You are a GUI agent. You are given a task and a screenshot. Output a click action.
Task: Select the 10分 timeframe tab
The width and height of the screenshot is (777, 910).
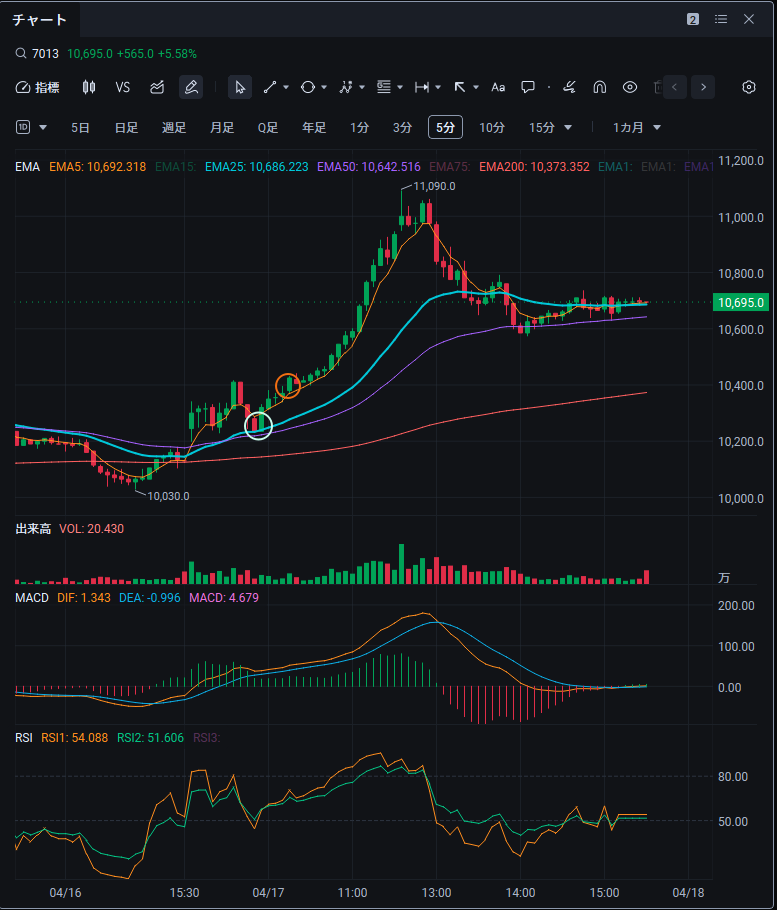click(x=491, y=127)
